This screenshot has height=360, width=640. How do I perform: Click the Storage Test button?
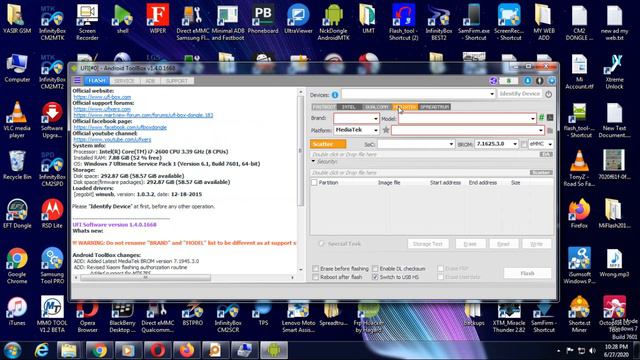(x=427, y=244)
